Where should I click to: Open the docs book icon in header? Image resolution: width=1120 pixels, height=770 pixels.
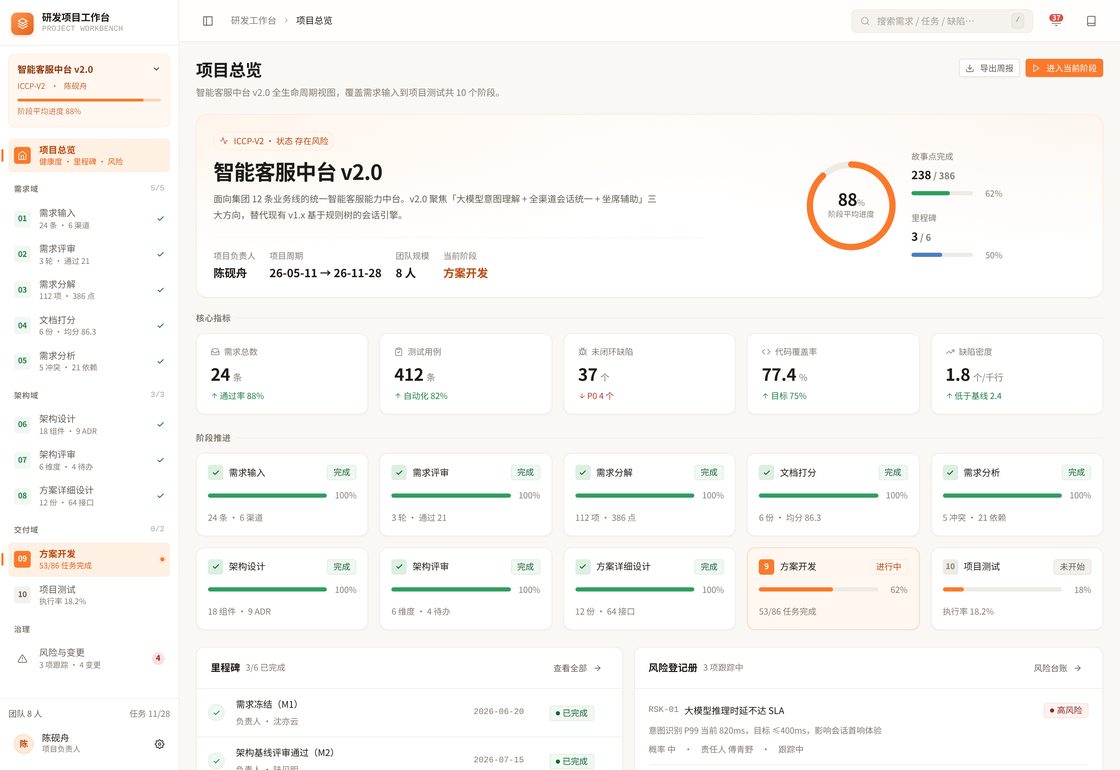point(1091,21)
